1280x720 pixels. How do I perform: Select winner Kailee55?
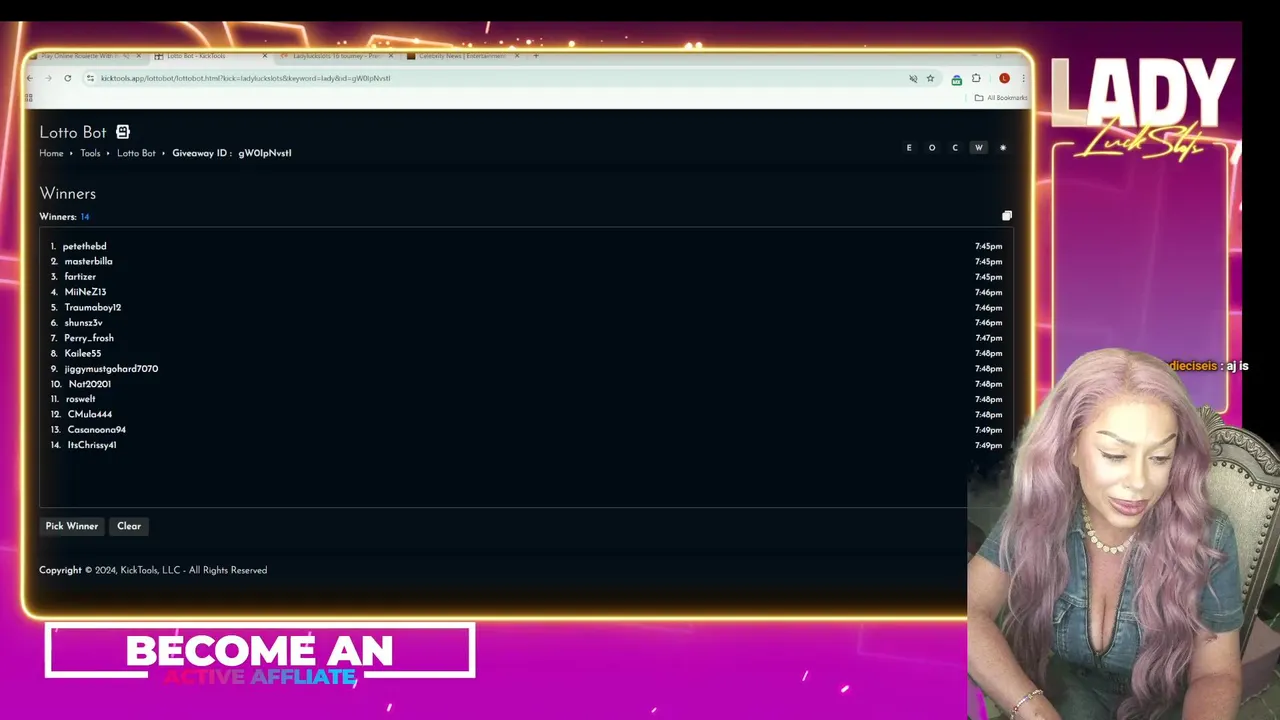coord(83,353)
